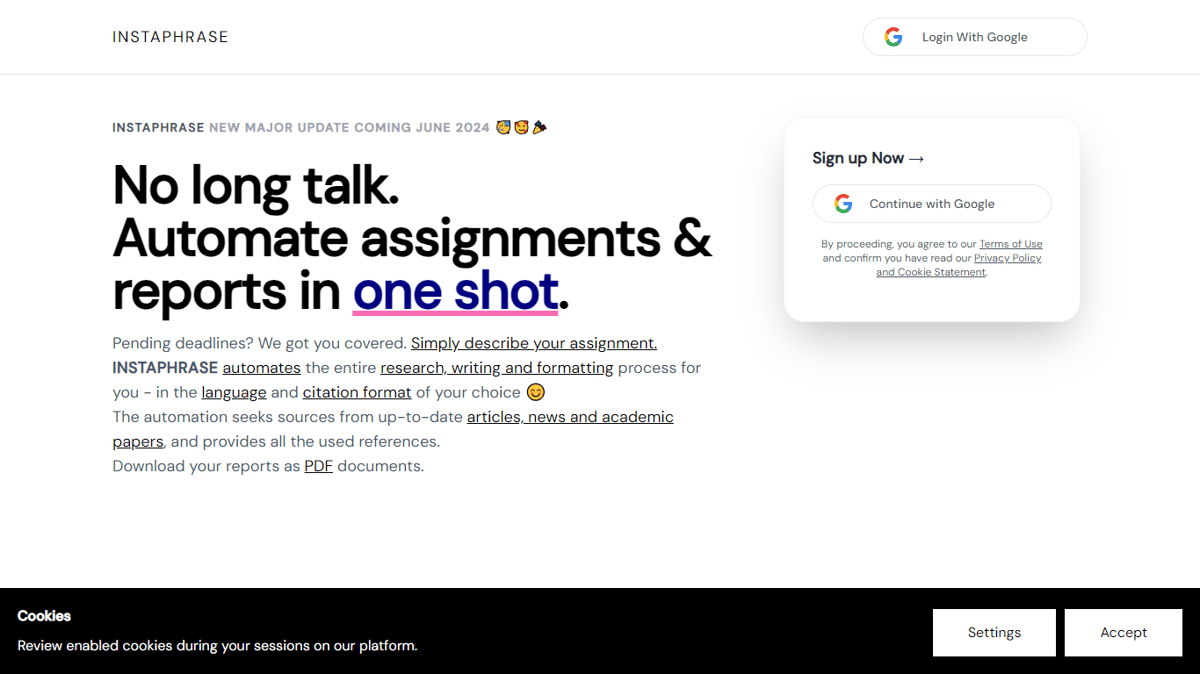Click the Google icon in sign-up card
The height and width of the screenshot is (674, 1200).
tap(843, 204)
